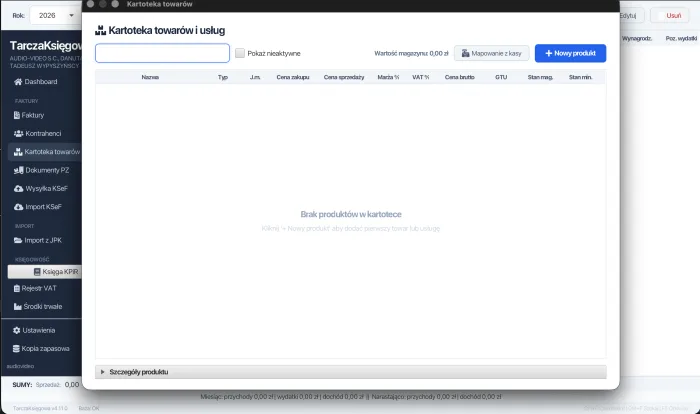
Task: Click the Dashboard home icon in sidebar
Action: point(18,81)
